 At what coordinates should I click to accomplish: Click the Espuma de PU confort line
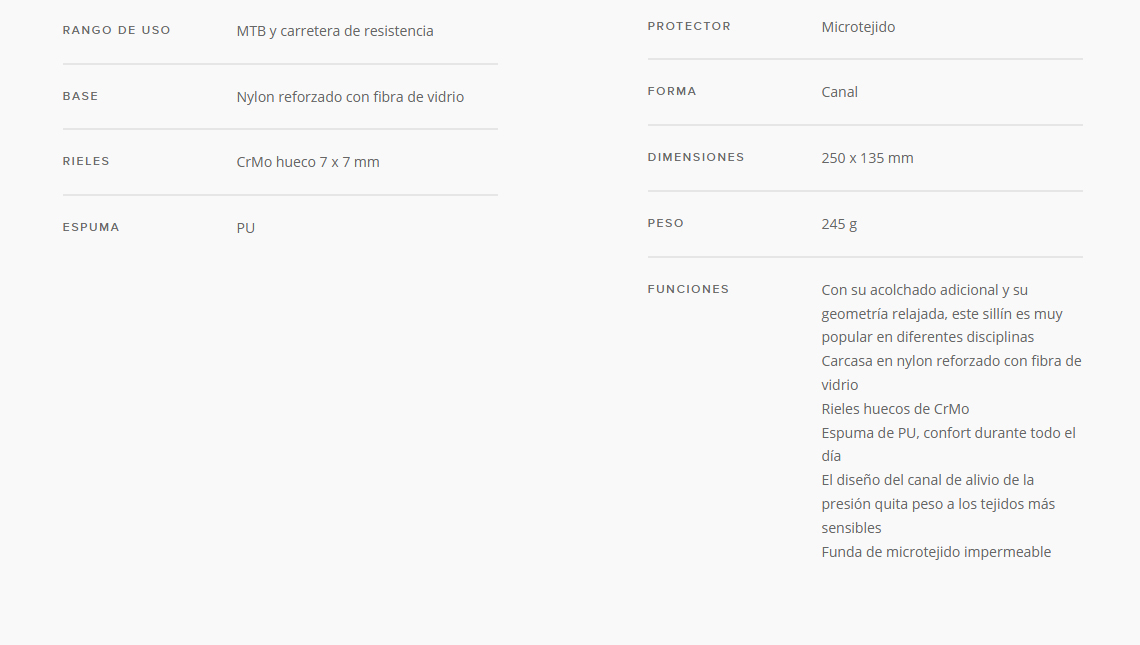[948, 444]
